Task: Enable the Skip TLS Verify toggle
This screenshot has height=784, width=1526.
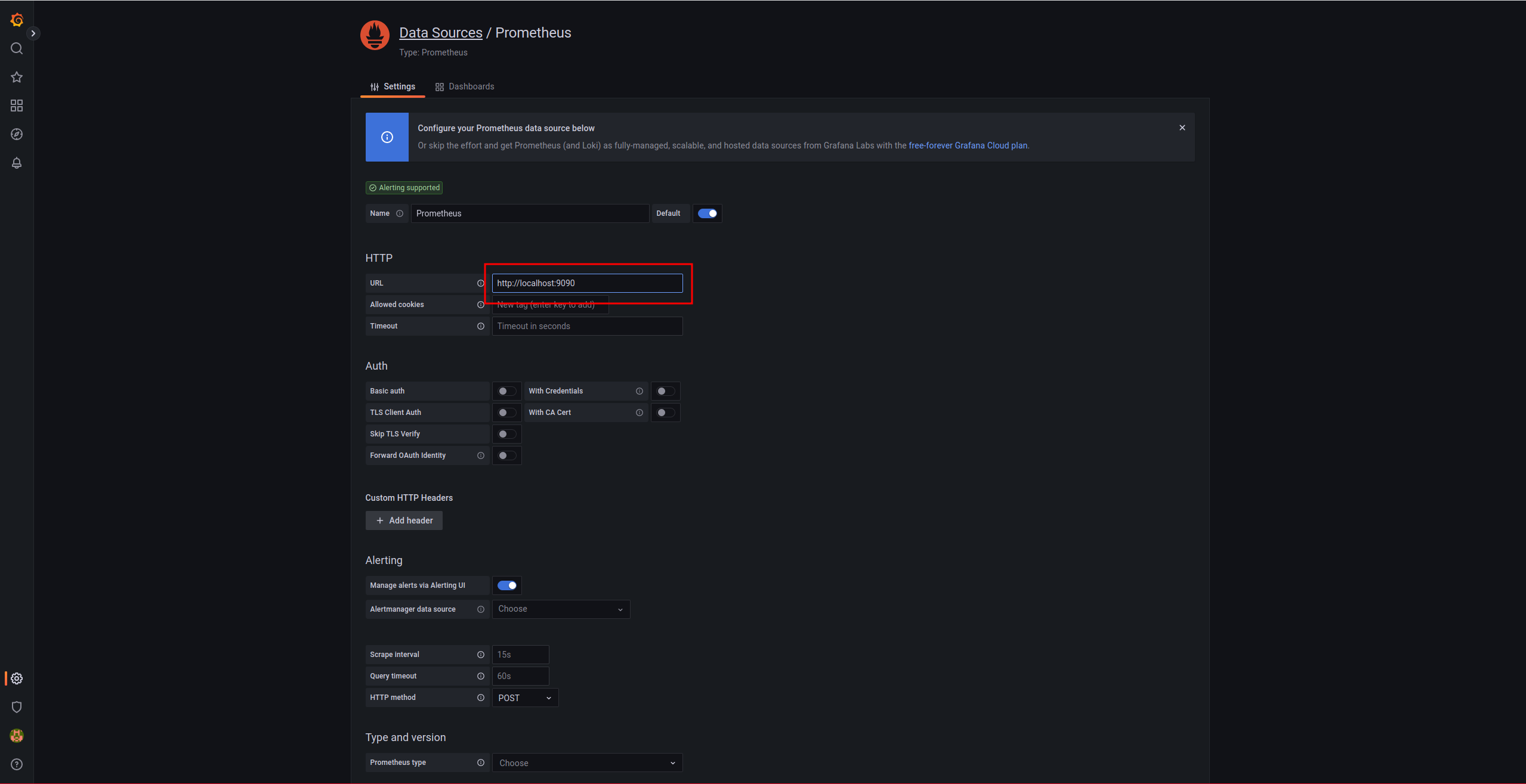Action: tap(506, 434)
